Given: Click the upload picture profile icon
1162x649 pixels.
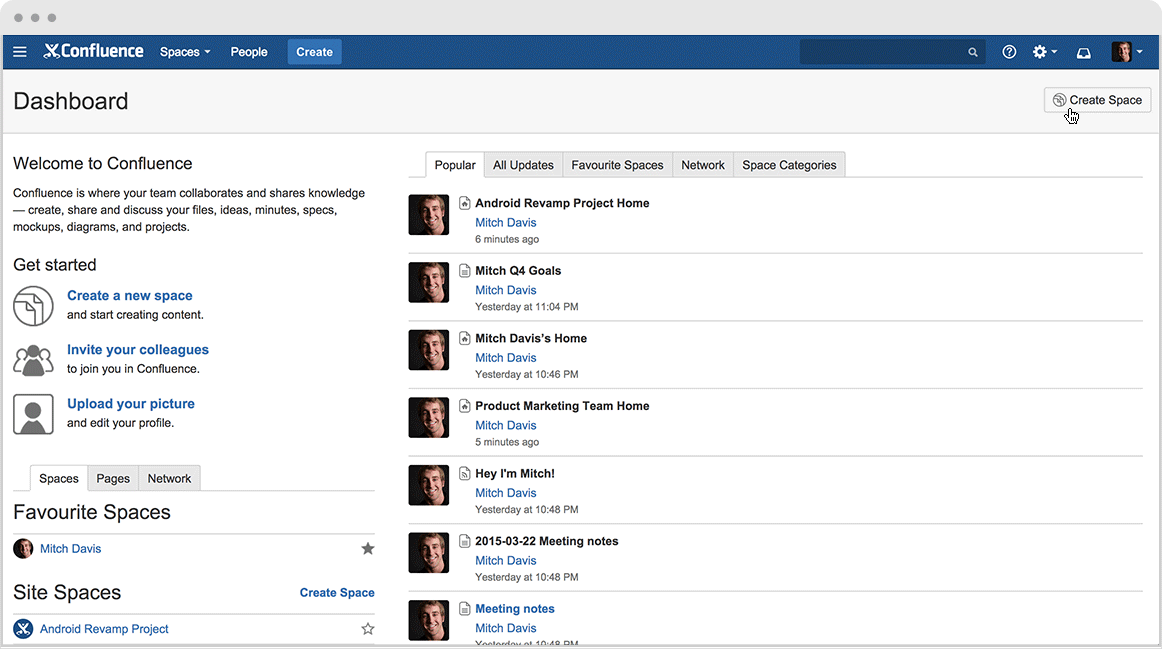Looking at the screenshot, I should pos(33,414).
